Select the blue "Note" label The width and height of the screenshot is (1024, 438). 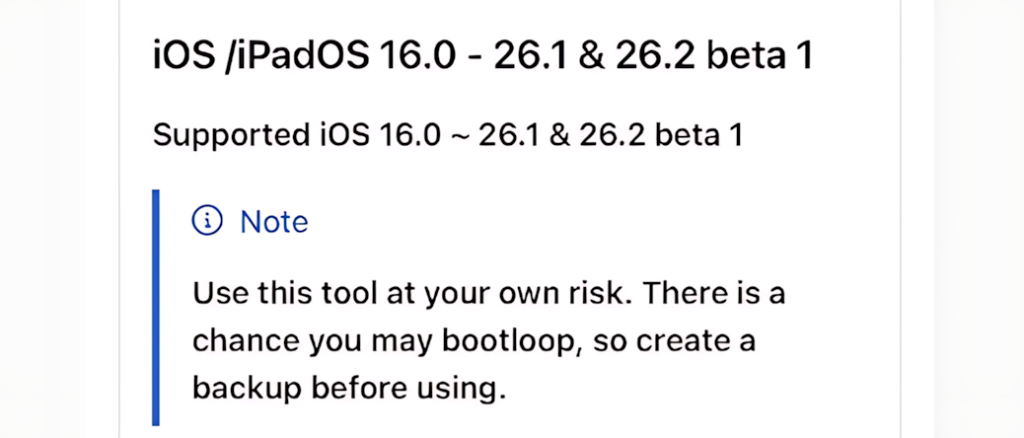pos(274,222)
